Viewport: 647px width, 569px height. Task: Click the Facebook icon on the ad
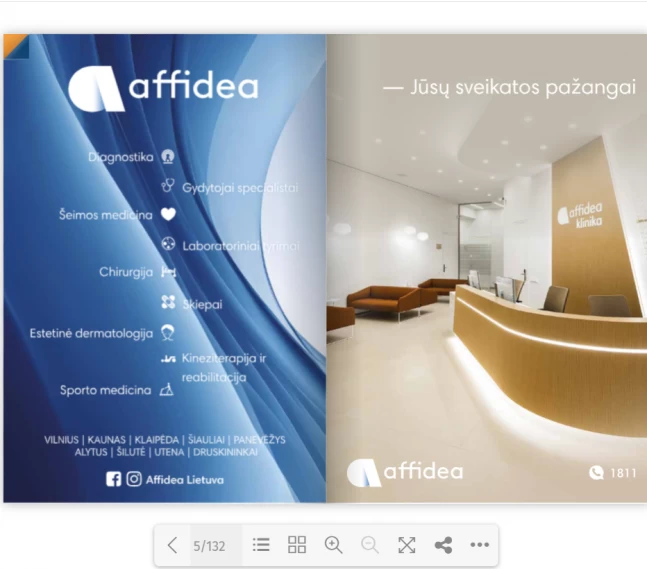click(113, 479)
